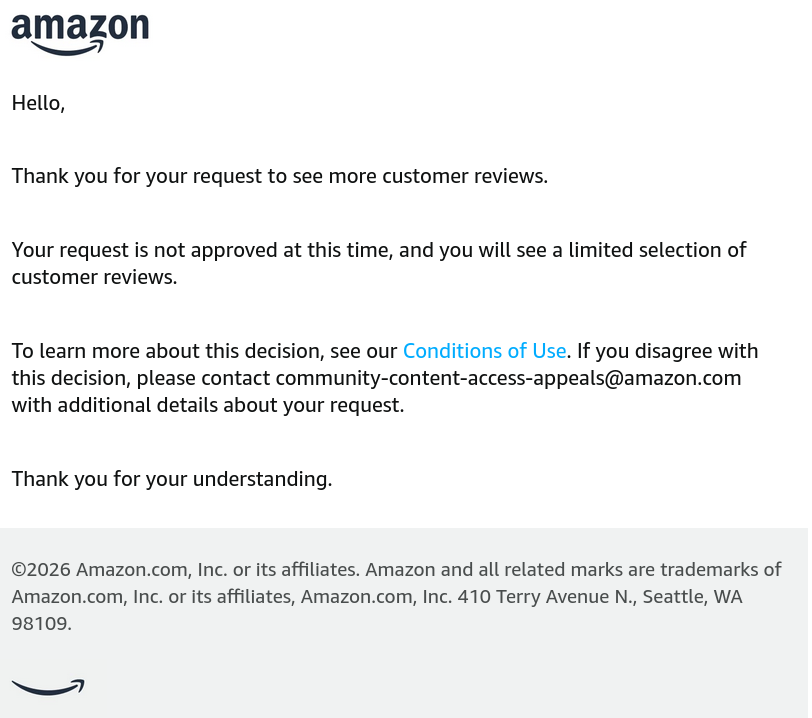Screen dimensions: 812x718
Task: Click the Amazon logo at the top
Action: (80, 34)
